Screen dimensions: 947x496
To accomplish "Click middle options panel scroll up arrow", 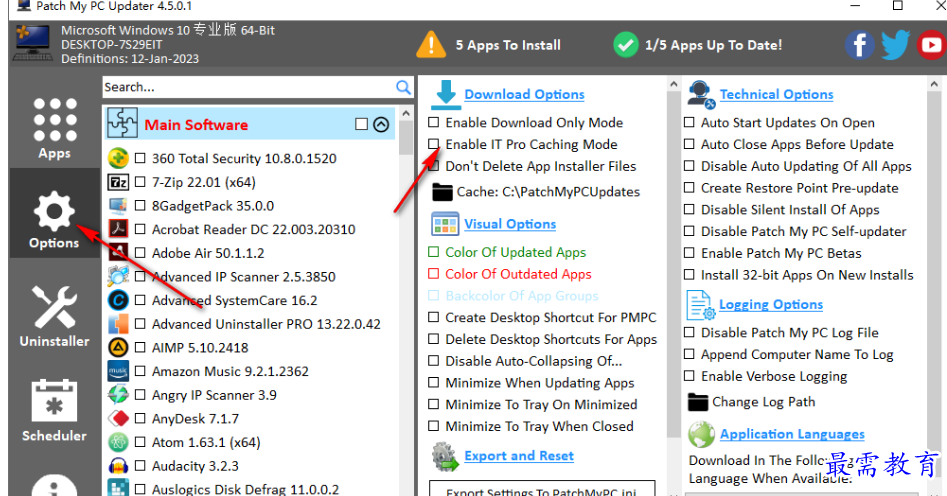I will (x=674, y=85).
